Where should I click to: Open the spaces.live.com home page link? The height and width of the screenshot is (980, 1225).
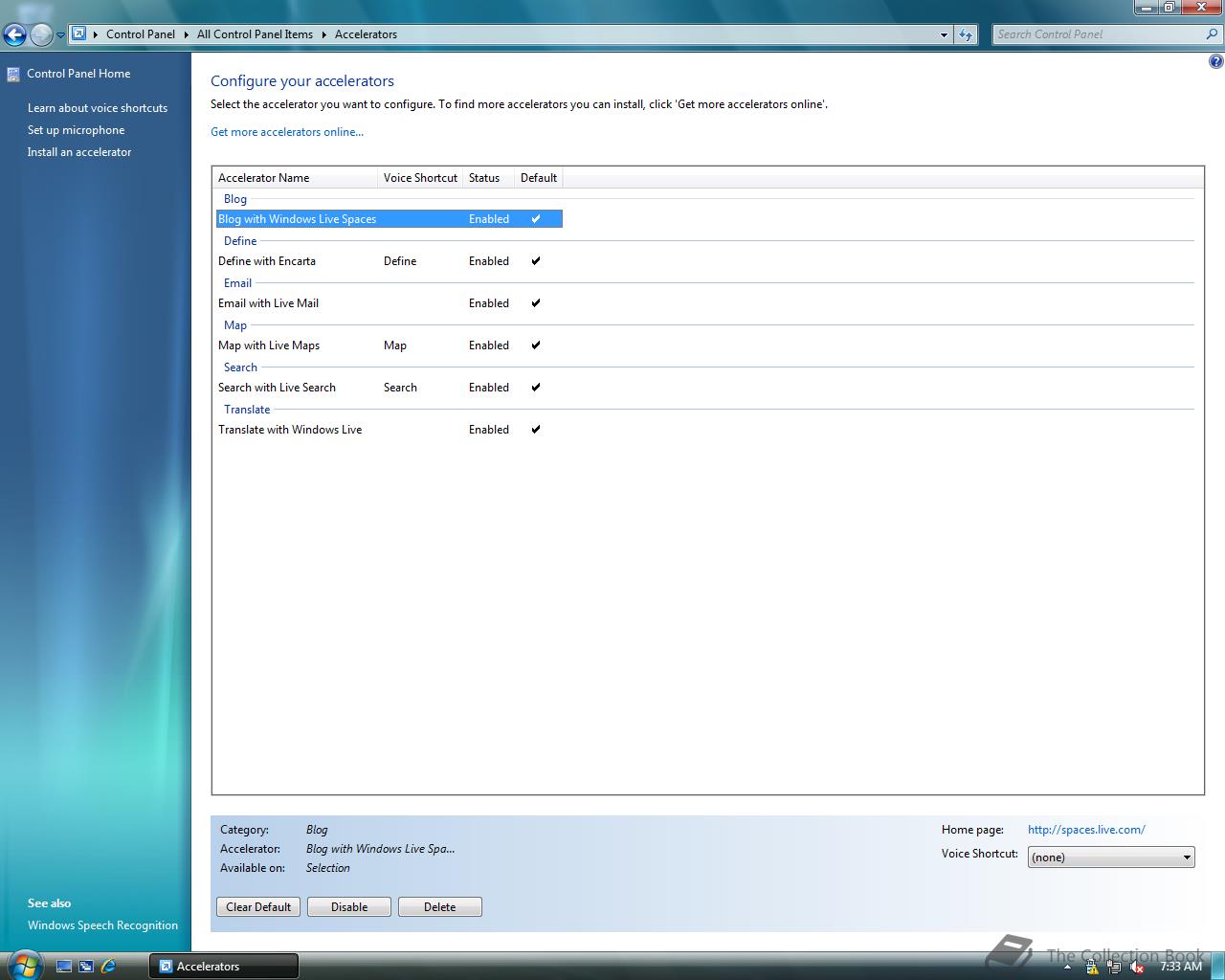[1086, 830]
